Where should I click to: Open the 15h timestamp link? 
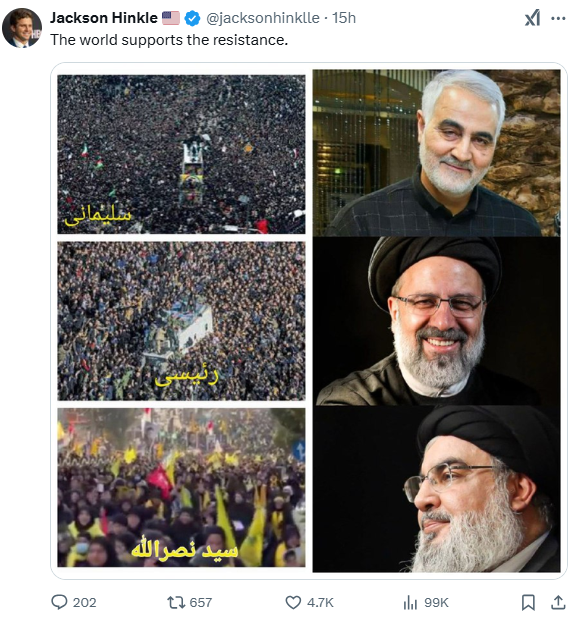tap(344, 18)
